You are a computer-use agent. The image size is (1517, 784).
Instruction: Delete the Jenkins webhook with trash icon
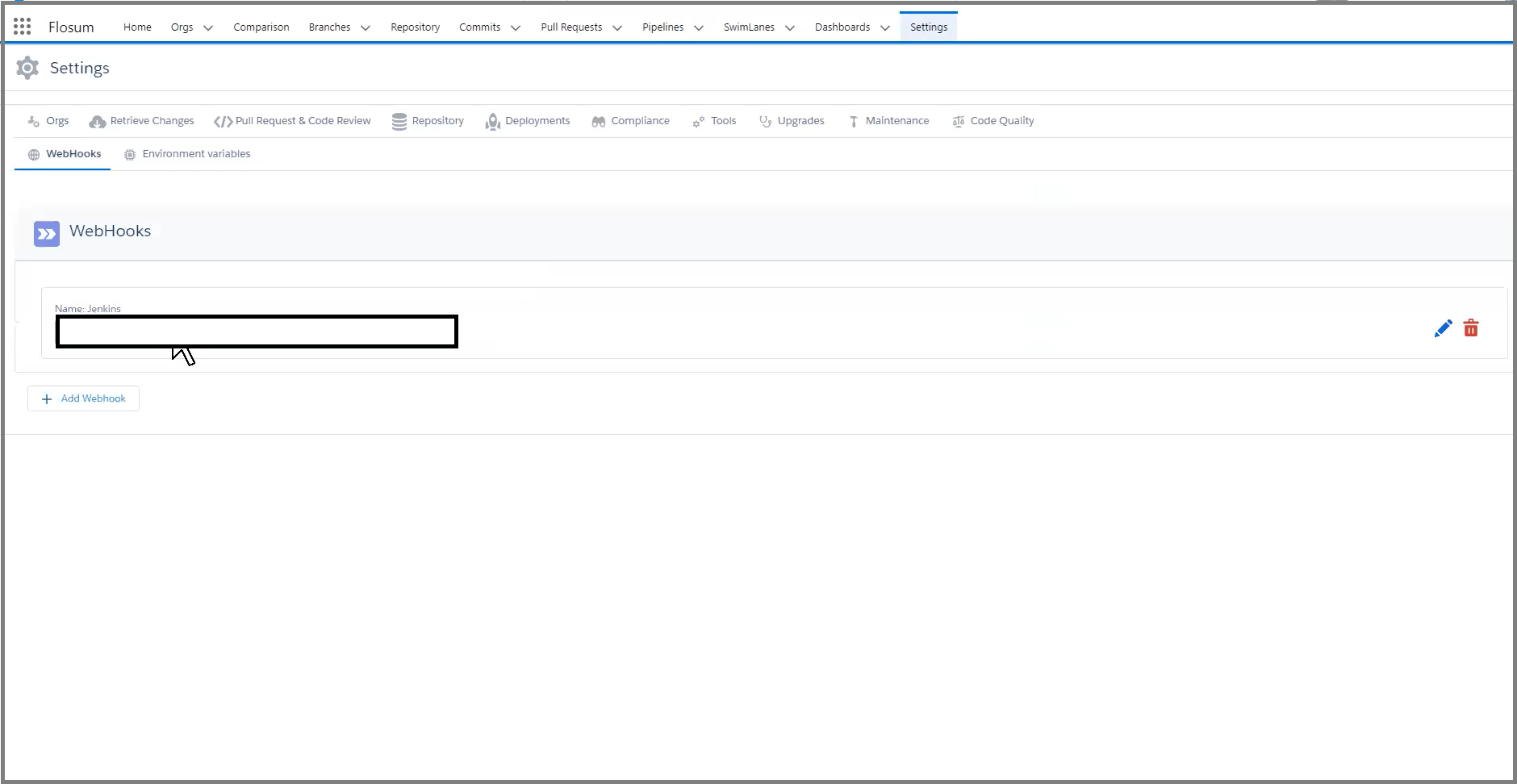point(1471,328)
